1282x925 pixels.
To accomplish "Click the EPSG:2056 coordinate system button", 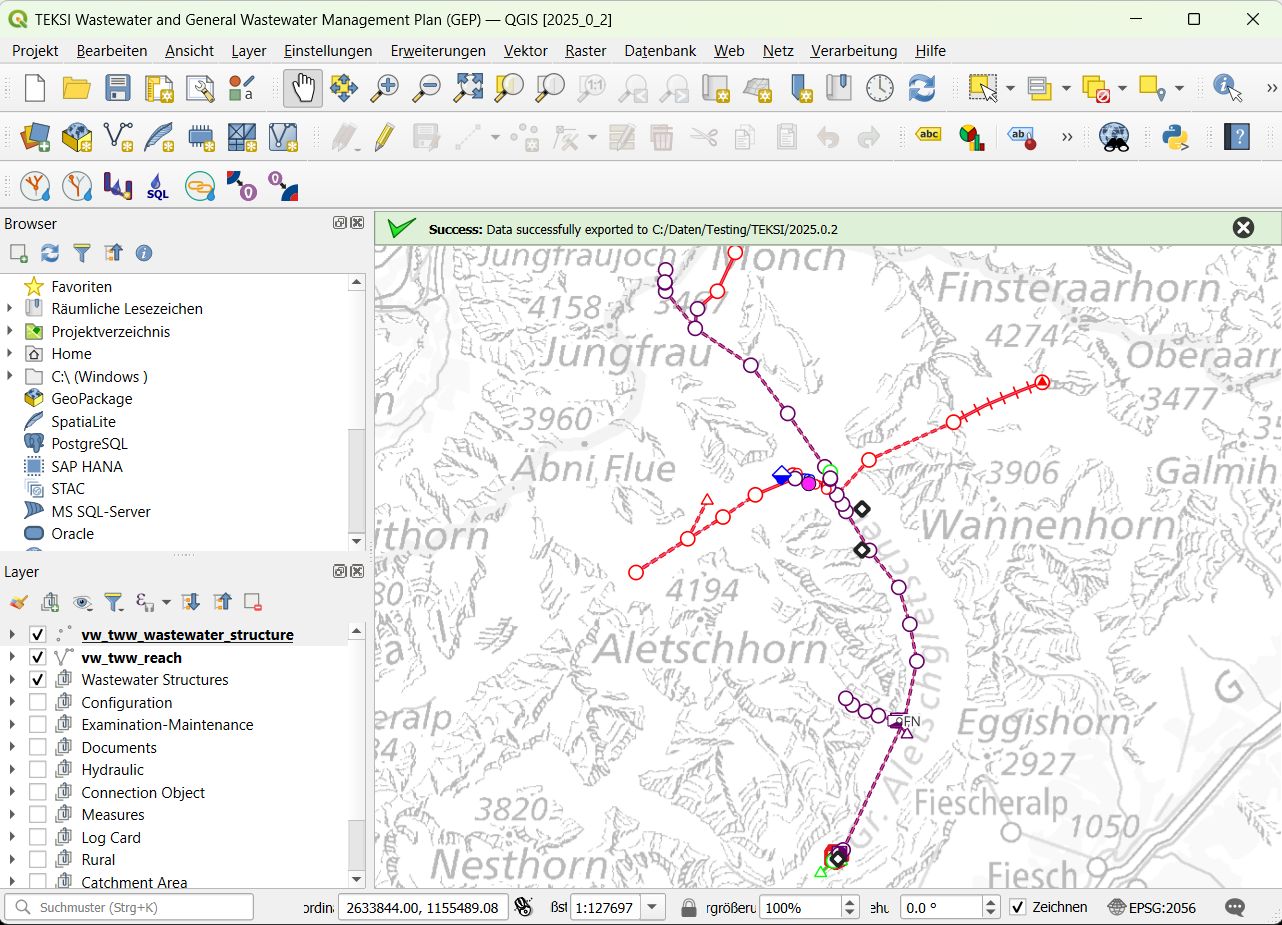I will [x=1151, y=907].
